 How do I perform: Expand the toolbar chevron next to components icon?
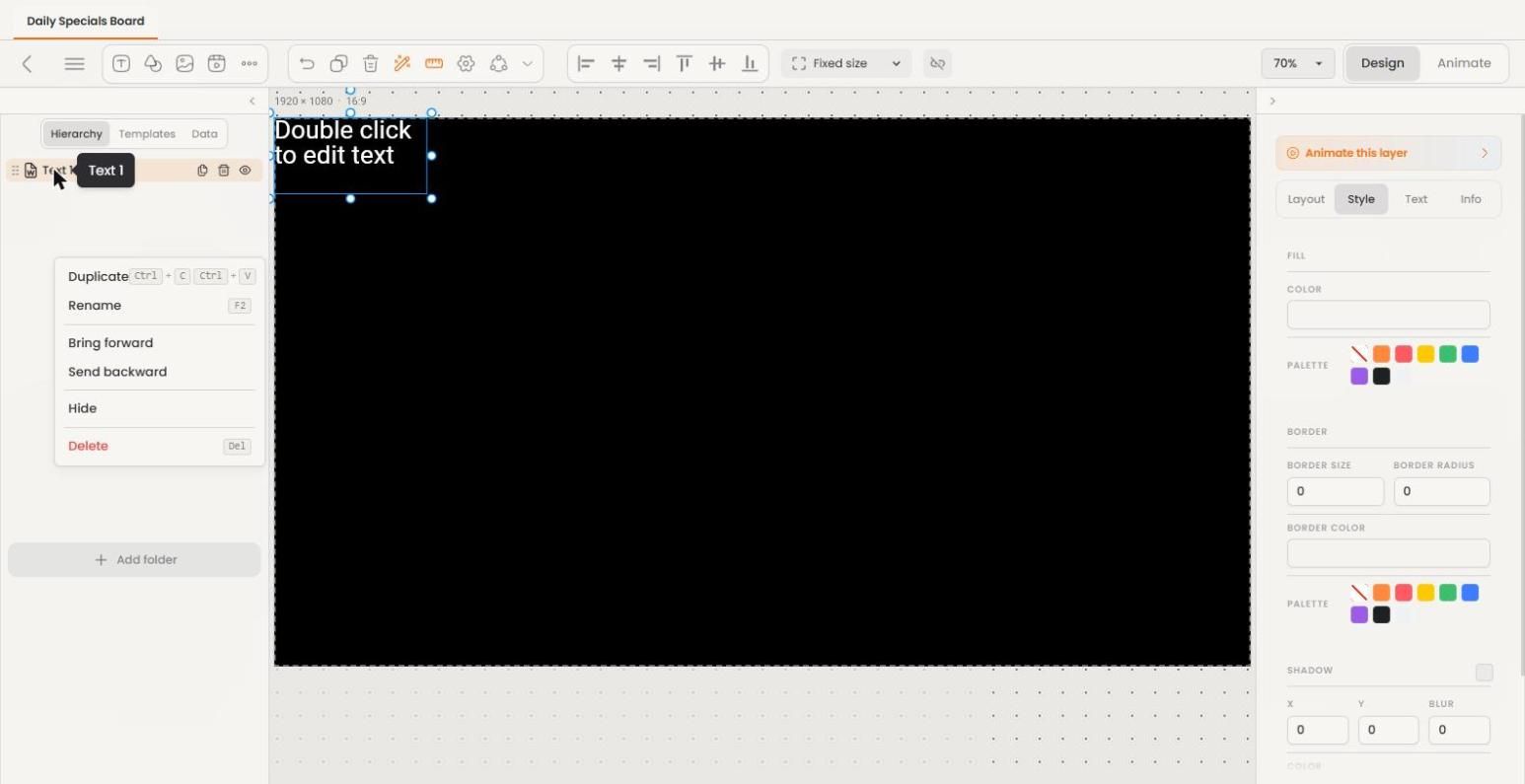click(528, 63)
